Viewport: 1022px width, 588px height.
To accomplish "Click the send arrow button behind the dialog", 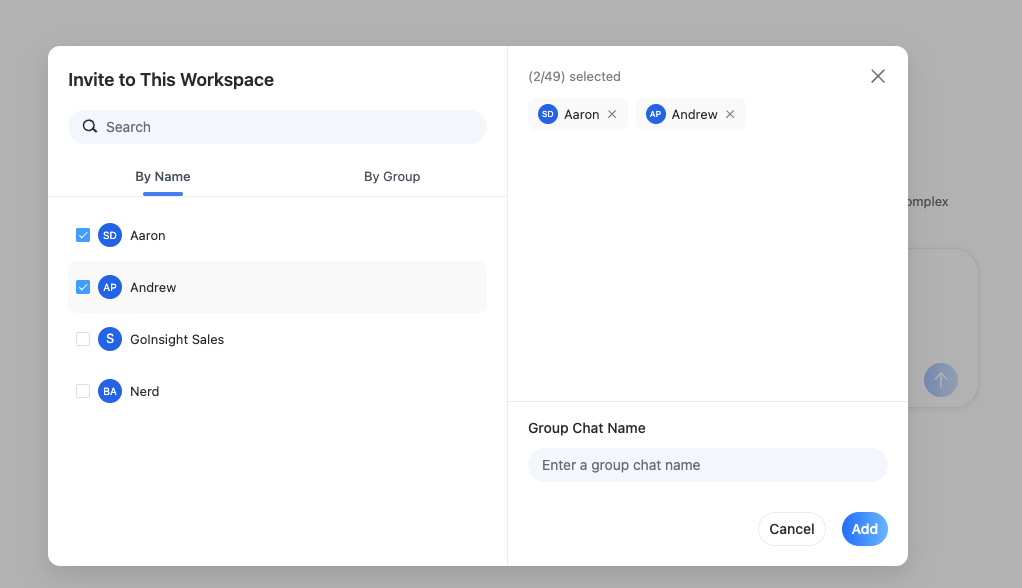I will click(941, 380).
